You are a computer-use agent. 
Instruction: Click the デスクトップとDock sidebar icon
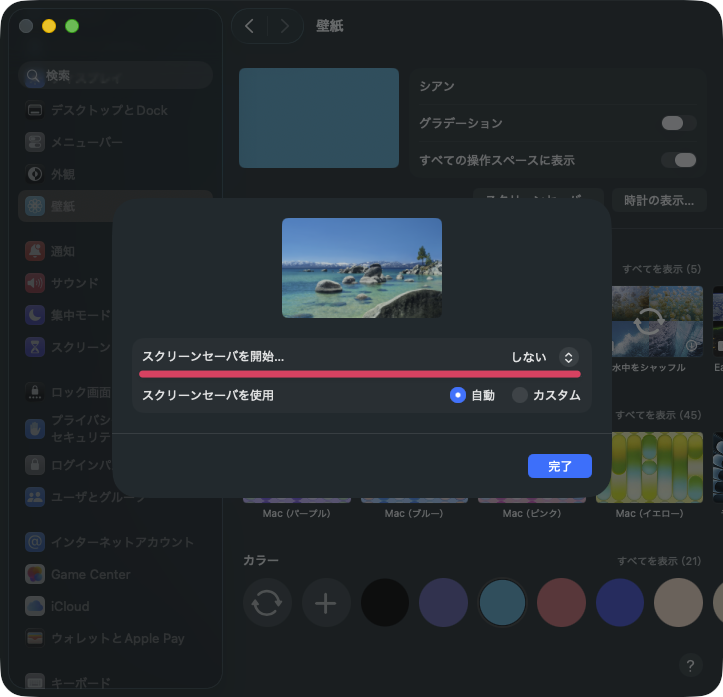(35, 110)
